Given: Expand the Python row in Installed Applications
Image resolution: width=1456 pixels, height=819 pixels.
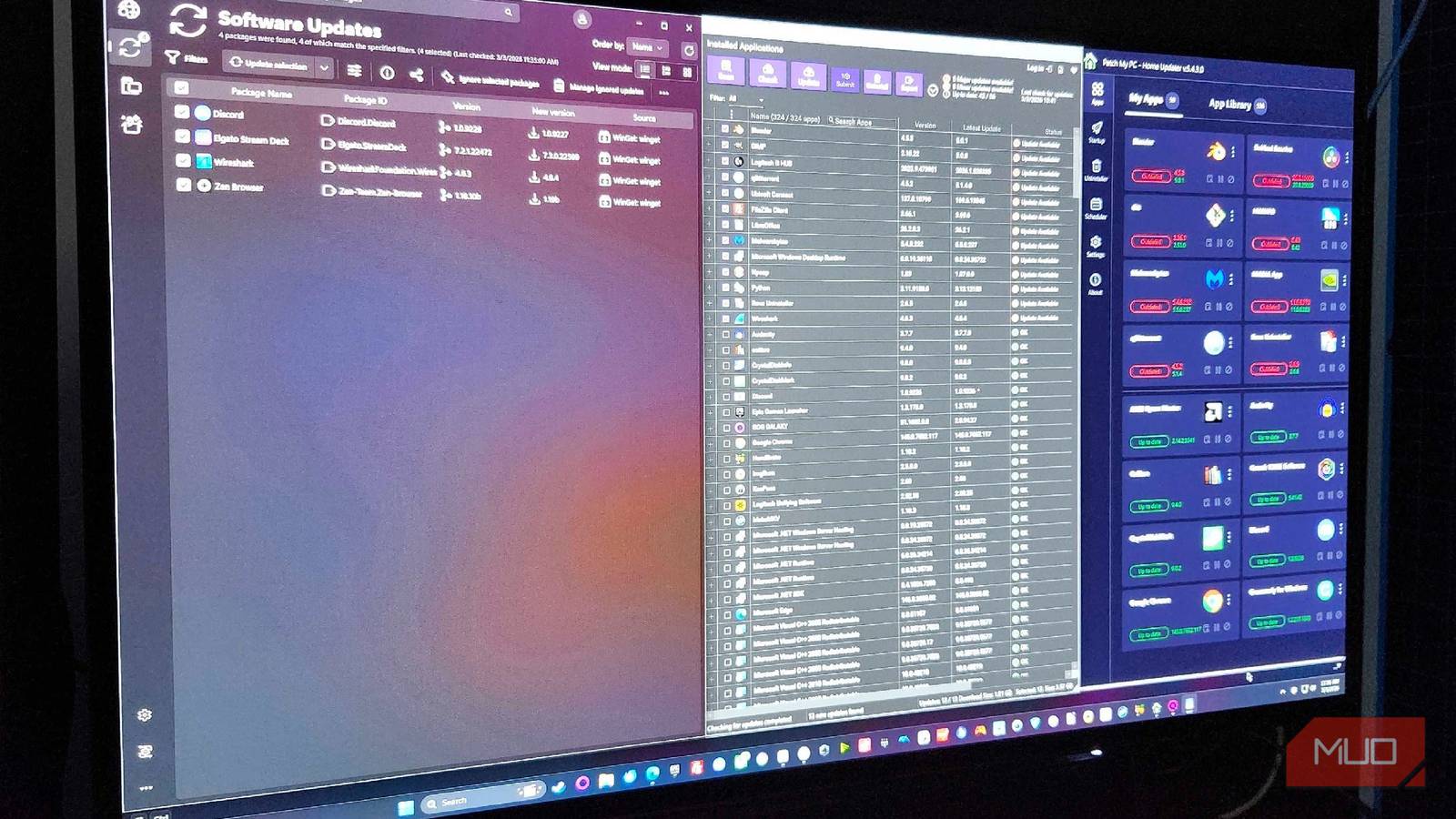Looking at the screenshot, I should (711, 287).
